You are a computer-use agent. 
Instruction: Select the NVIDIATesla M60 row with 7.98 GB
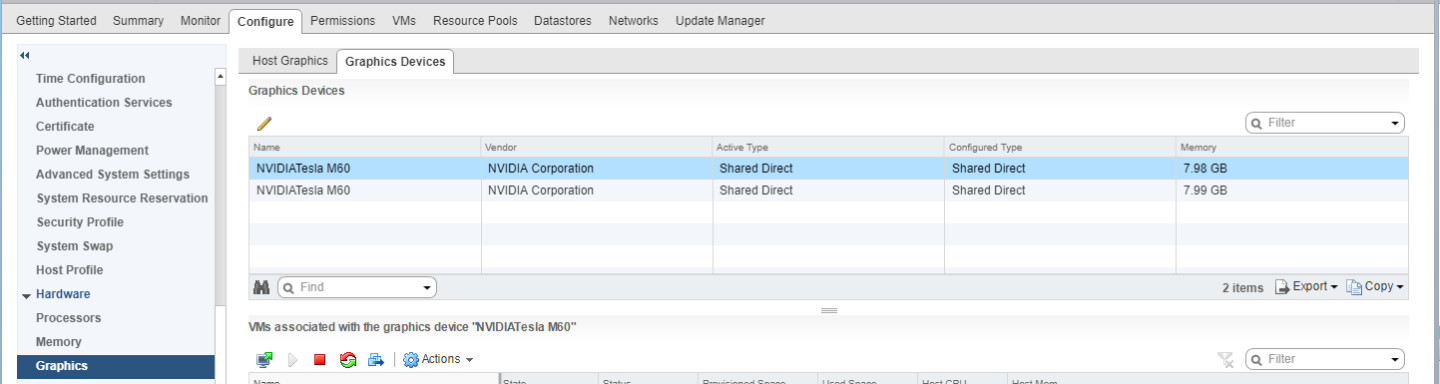828,168
